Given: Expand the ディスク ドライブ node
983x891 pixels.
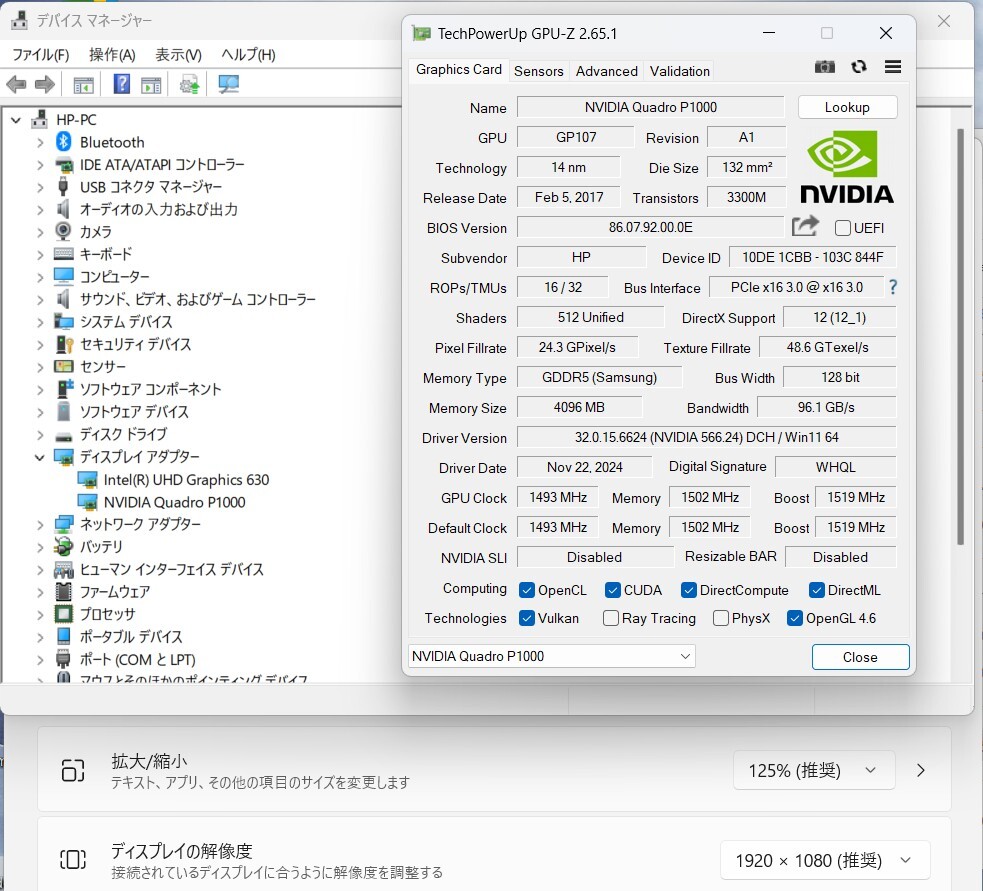Looking at the screenshot, I should click(39, 435).
